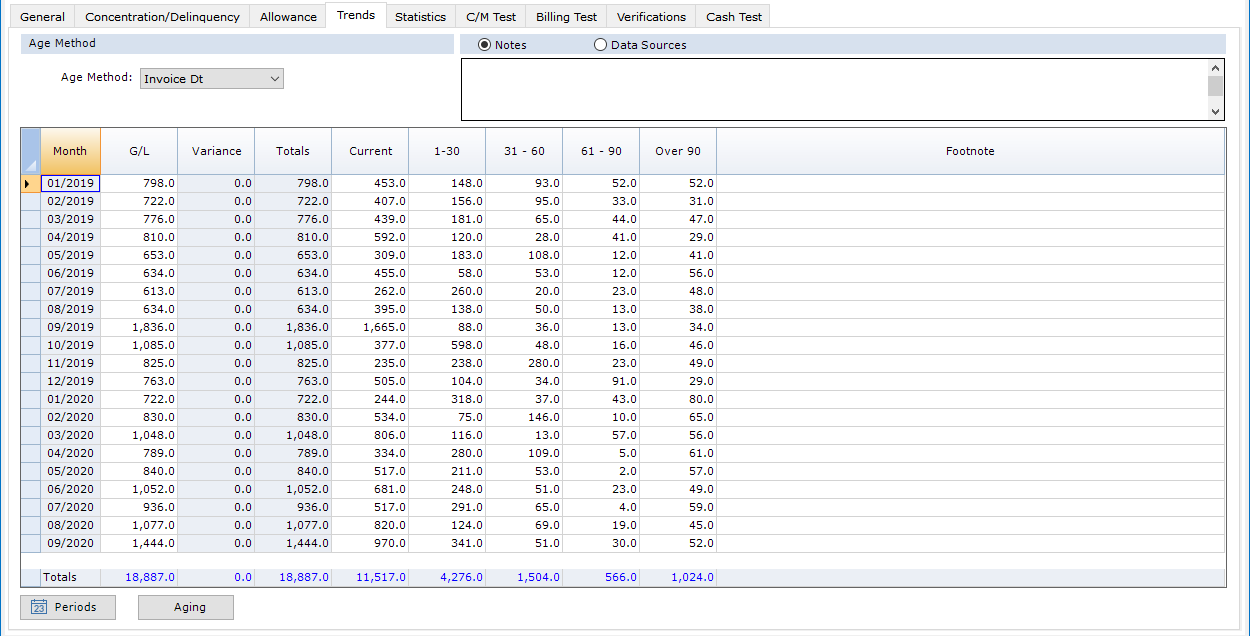
Task: Click the Month column header
Action: (70, 151)
